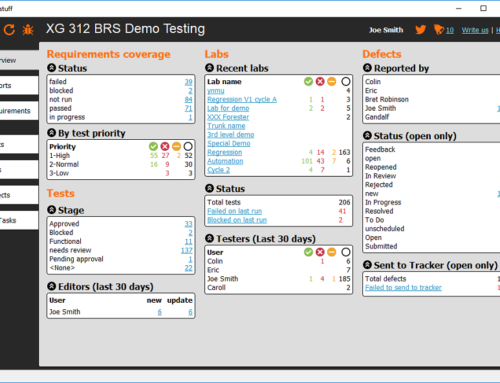
Task: Open the Automation lab link
Action: pos(225,161)
